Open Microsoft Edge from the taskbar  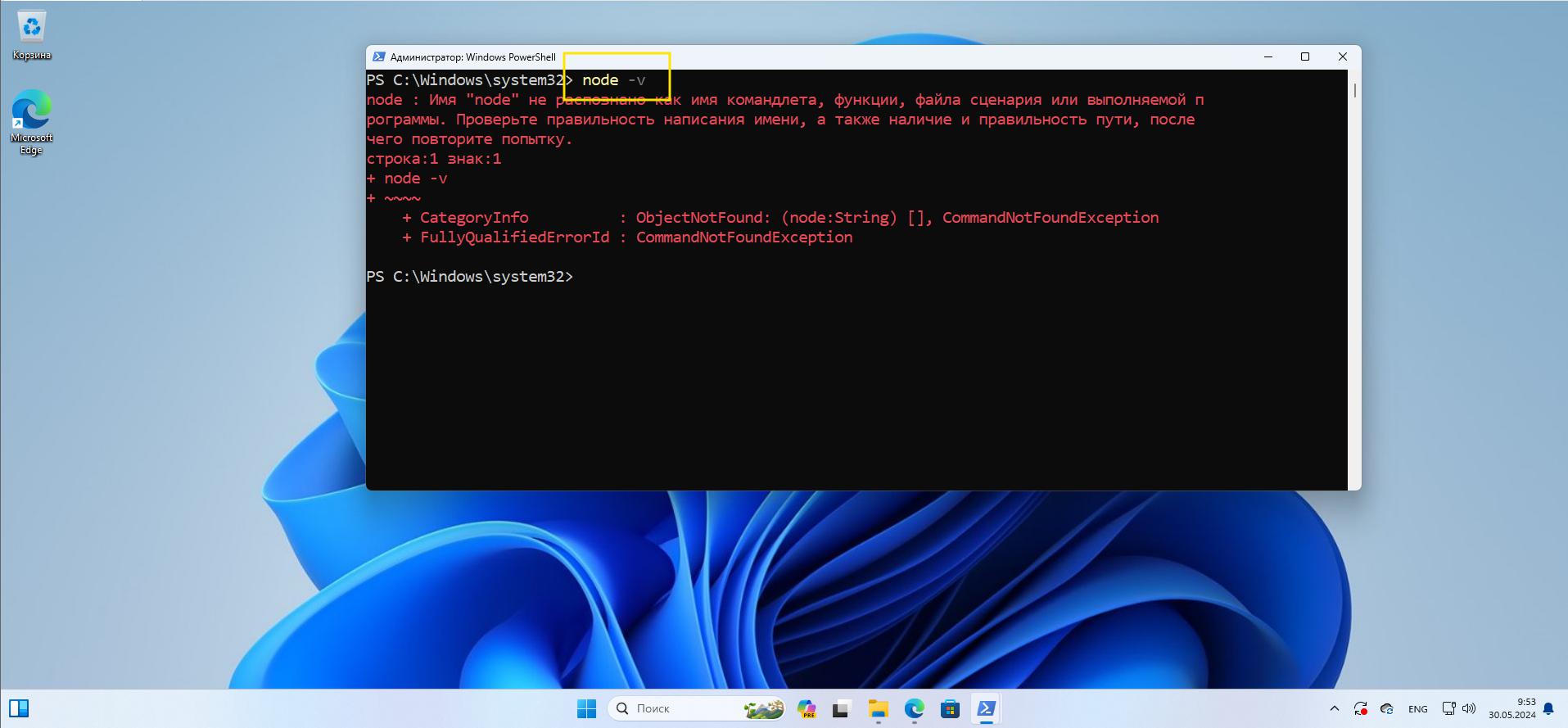click(x=914, y=708)
